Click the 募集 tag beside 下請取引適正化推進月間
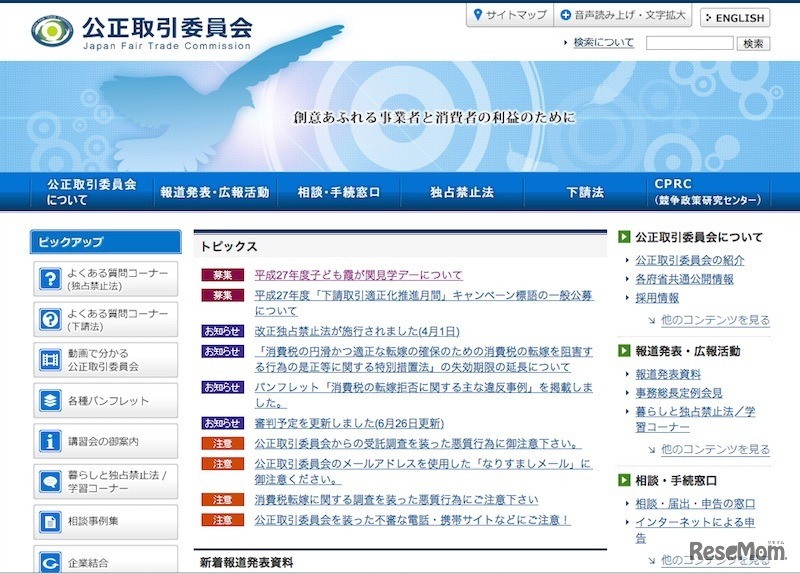The width and height of the screenshot is (800, 574). click(x=222, y=295)
